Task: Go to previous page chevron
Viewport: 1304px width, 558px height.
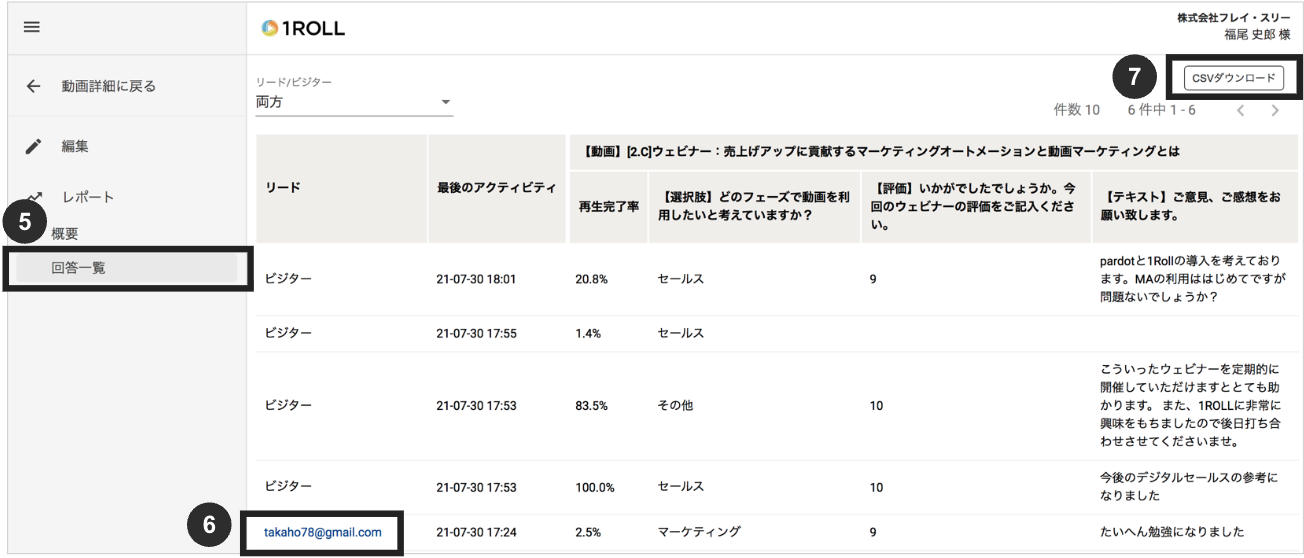Action: (1241, 110)
